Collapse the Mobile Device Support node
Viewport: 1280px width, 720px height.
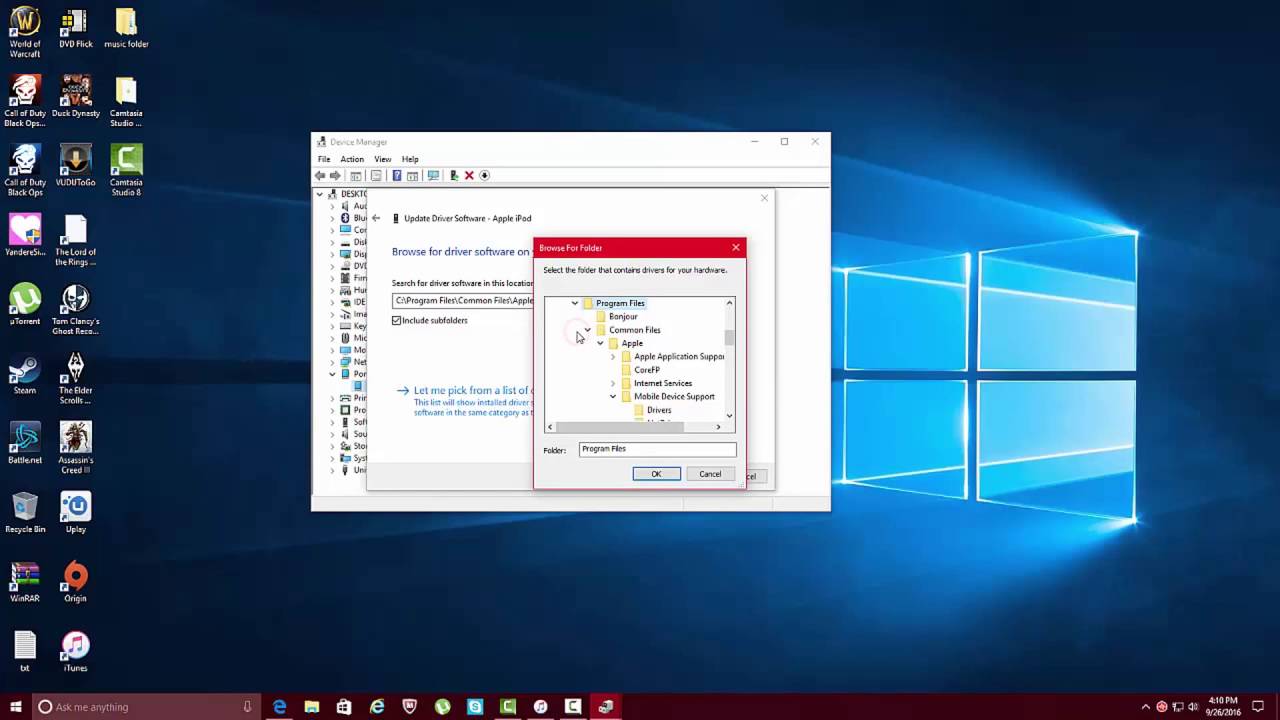click(613, 396)
